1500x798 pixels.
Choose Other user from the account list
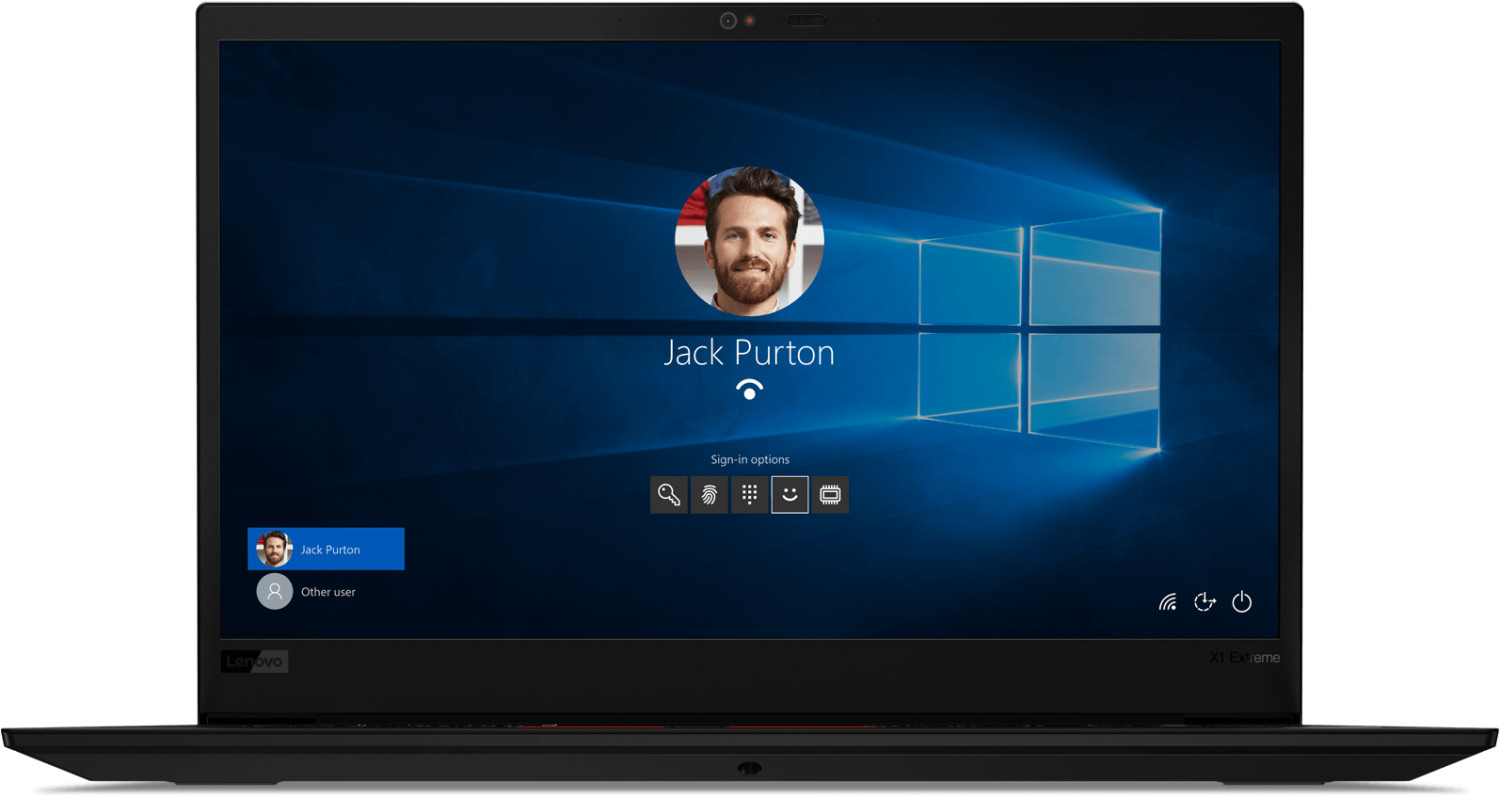click(x=325, y=591)
